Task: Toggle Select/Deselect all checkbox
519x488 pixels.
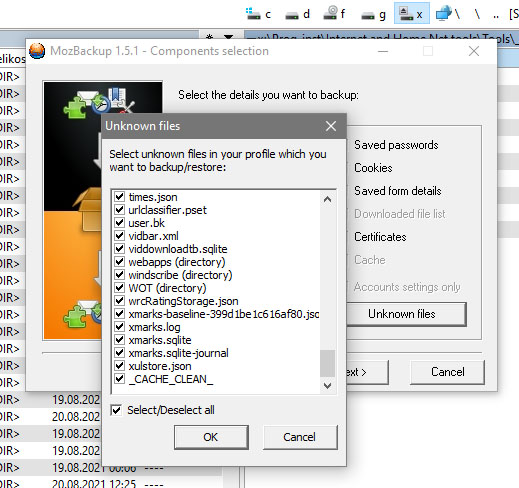Action: [116, 410]
